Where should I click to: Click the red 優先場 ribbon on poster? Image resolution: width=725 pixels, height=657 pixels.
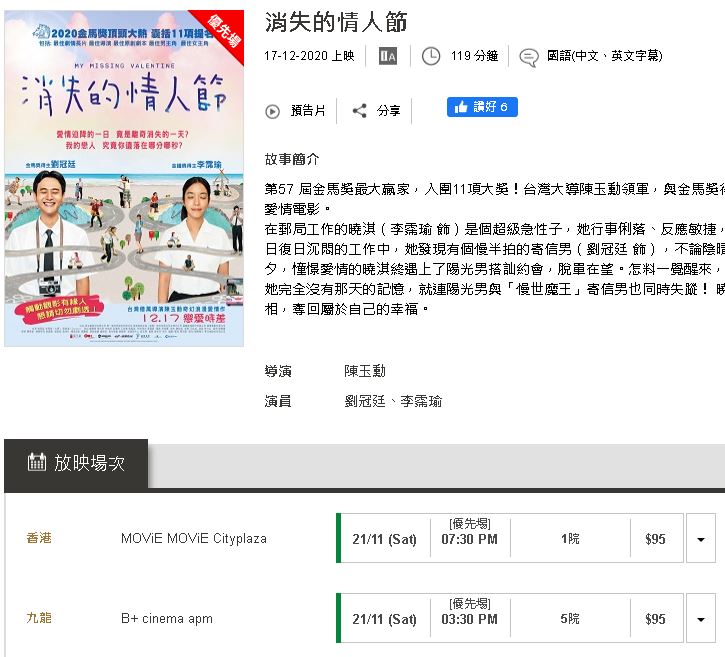[222, 31]
